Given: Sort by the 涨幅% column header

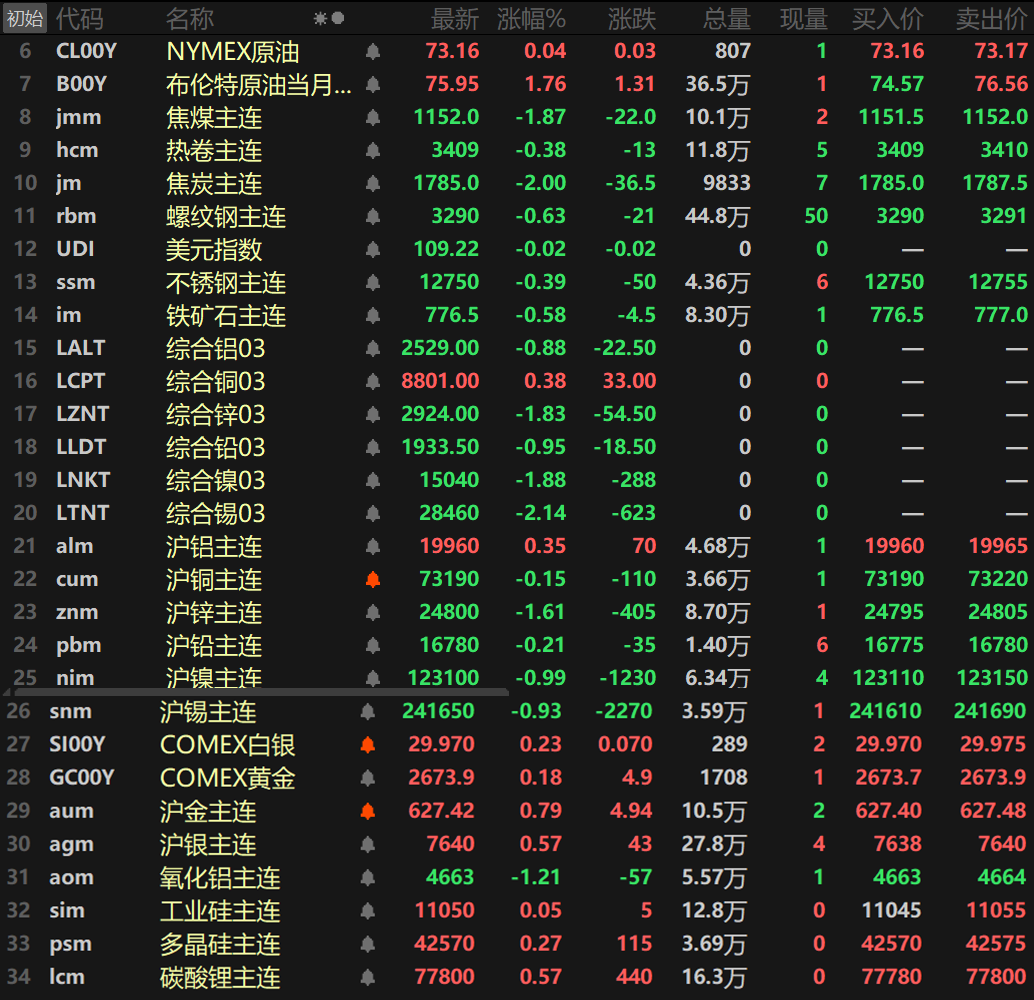Looking at the screenshot, I should pos(531,18).
